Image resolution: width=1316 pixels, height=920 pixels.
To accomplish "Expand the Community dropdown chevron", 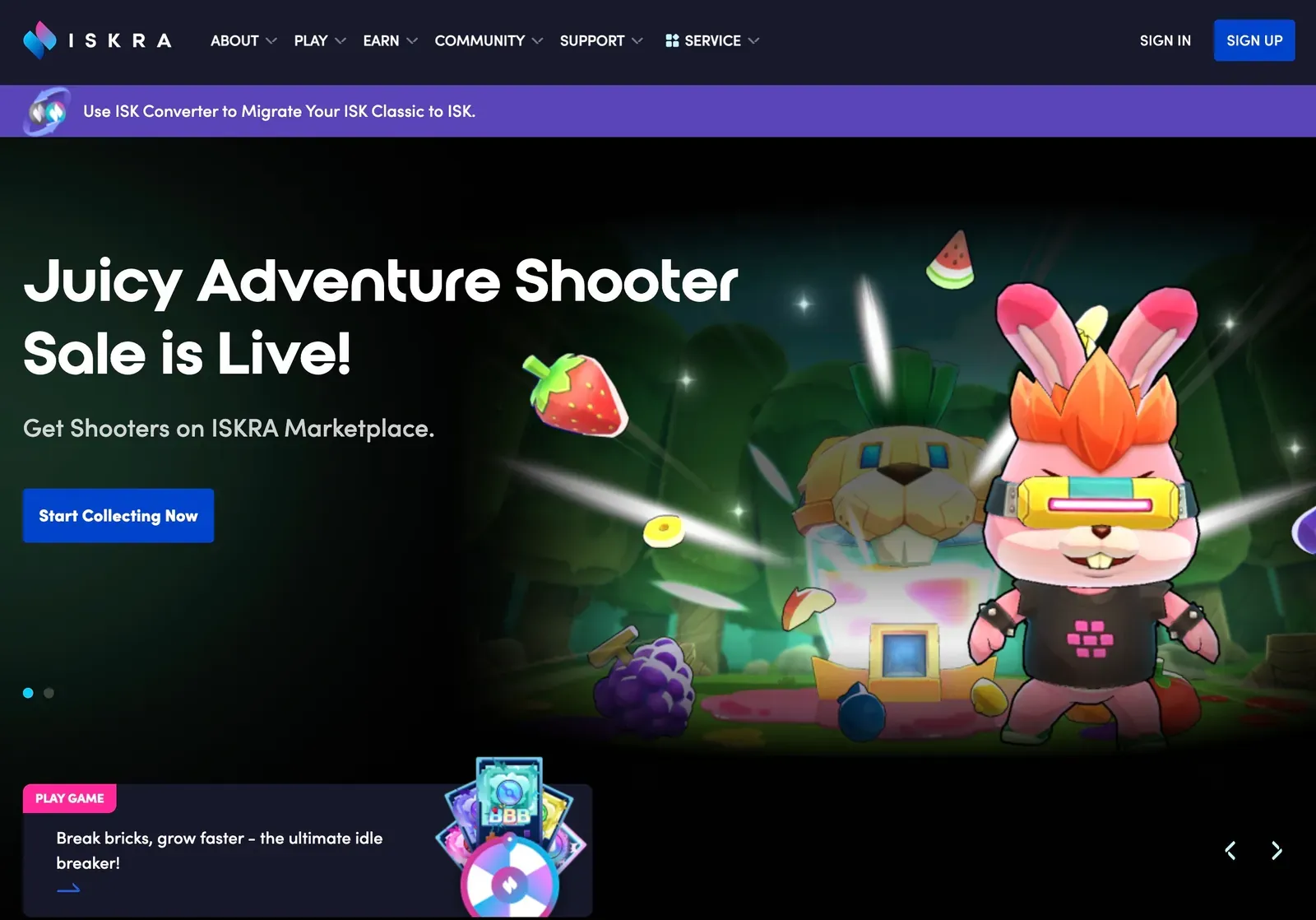I will (x=538, y=40).
